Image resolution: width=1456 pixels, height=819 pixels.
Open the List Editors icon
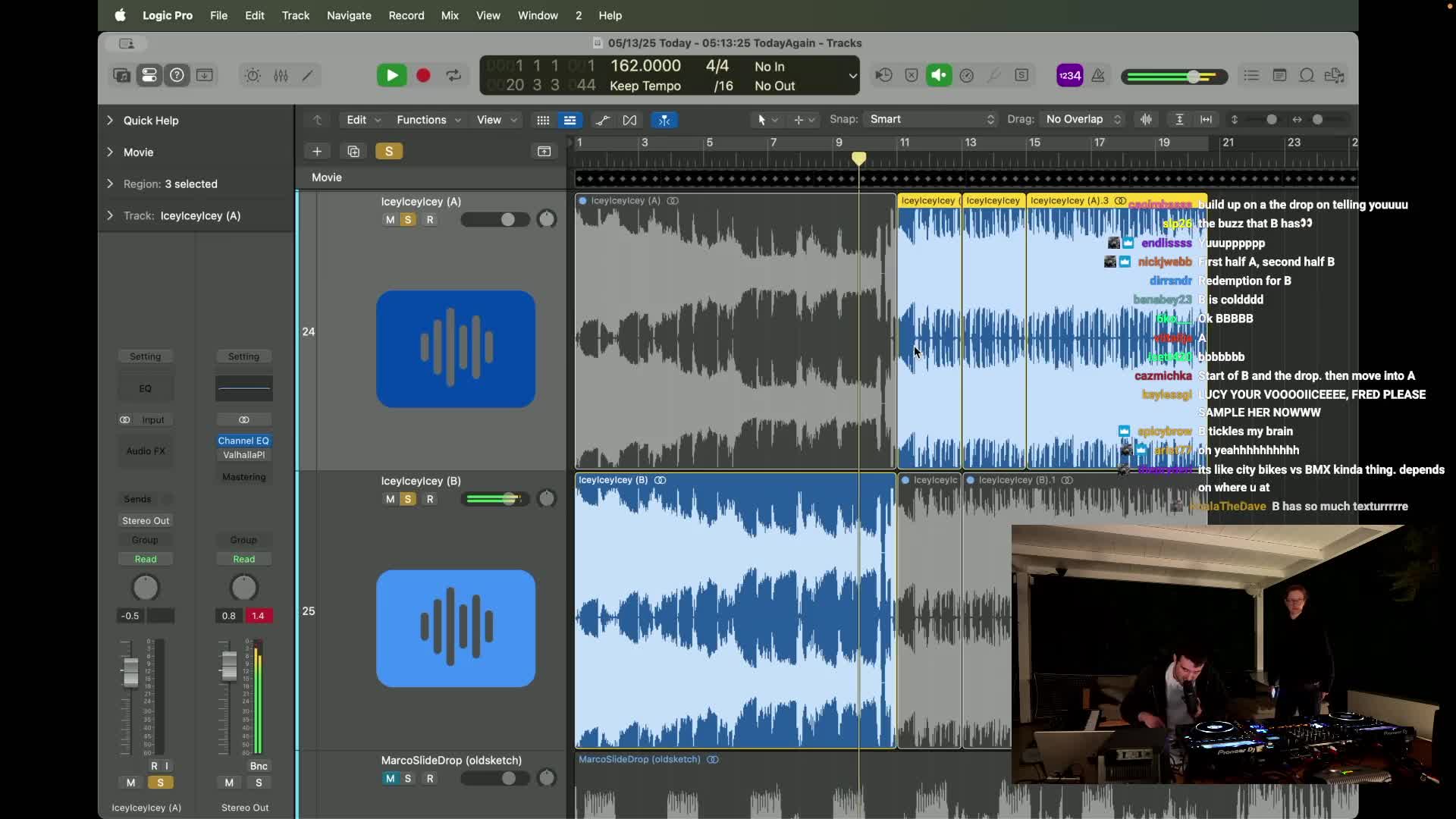click(1251, 75)
